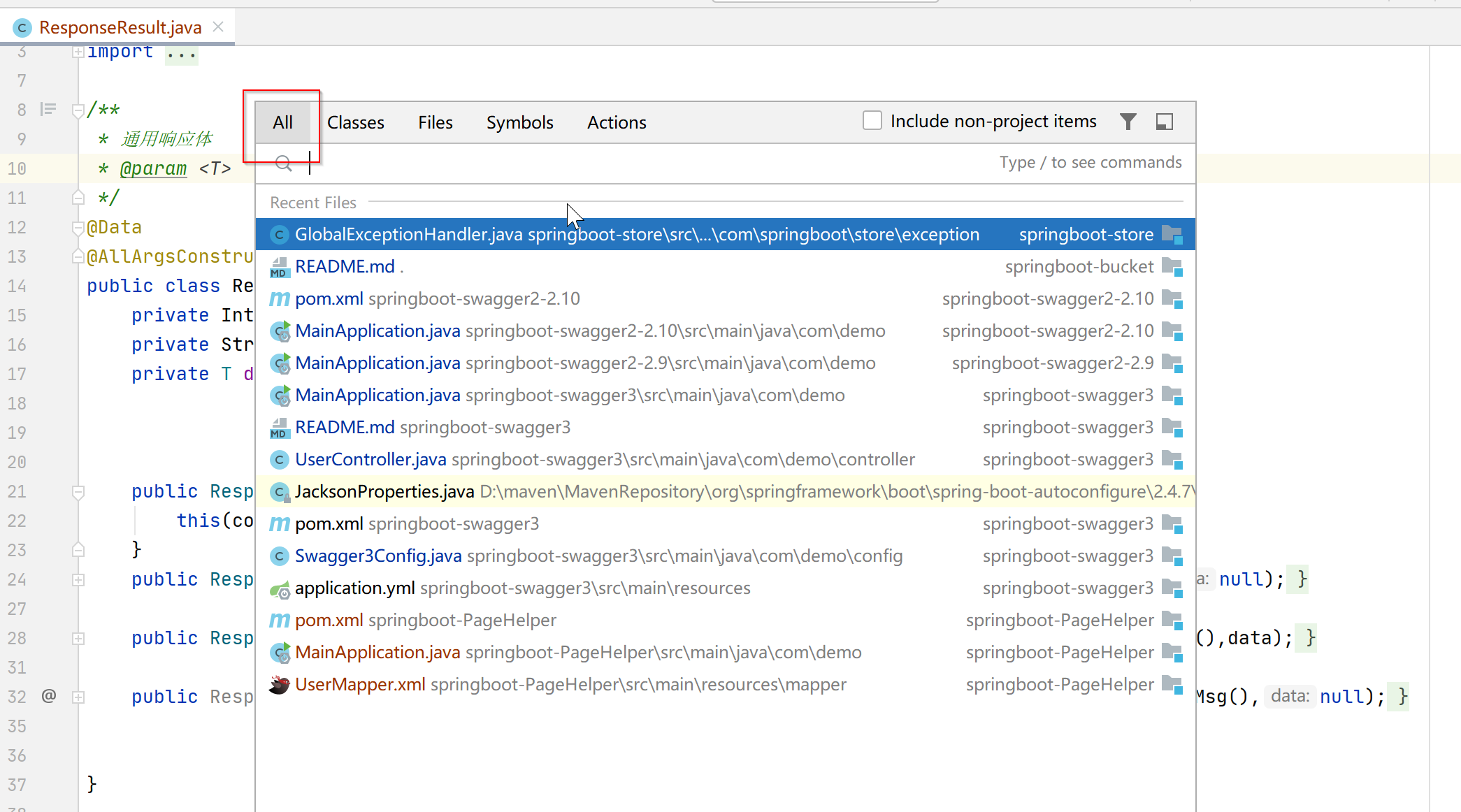Collapse the constructor block at line 21

[x=78, y=492]
